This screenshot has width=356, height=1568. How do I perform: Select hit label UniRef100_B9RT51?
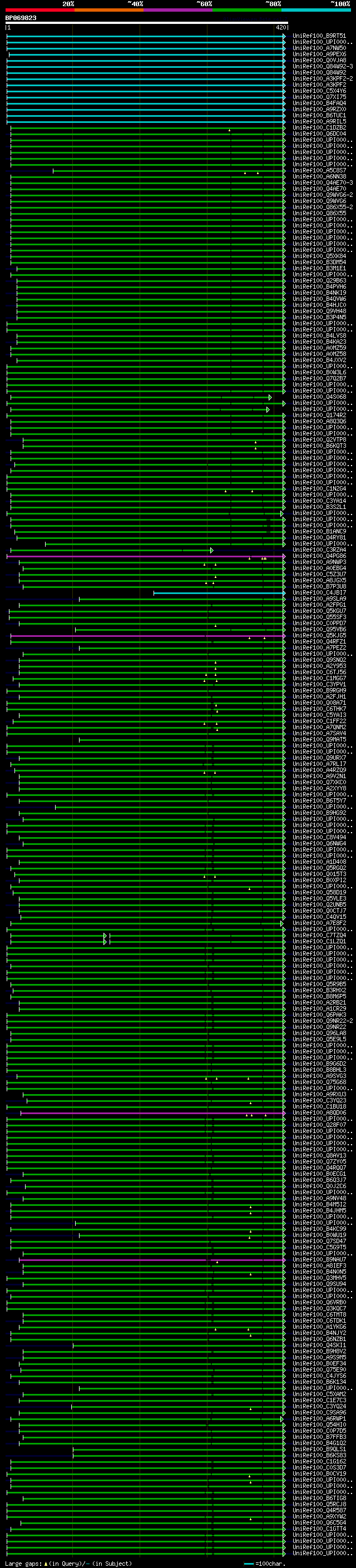pyautogui.click(x=319, y=36)
